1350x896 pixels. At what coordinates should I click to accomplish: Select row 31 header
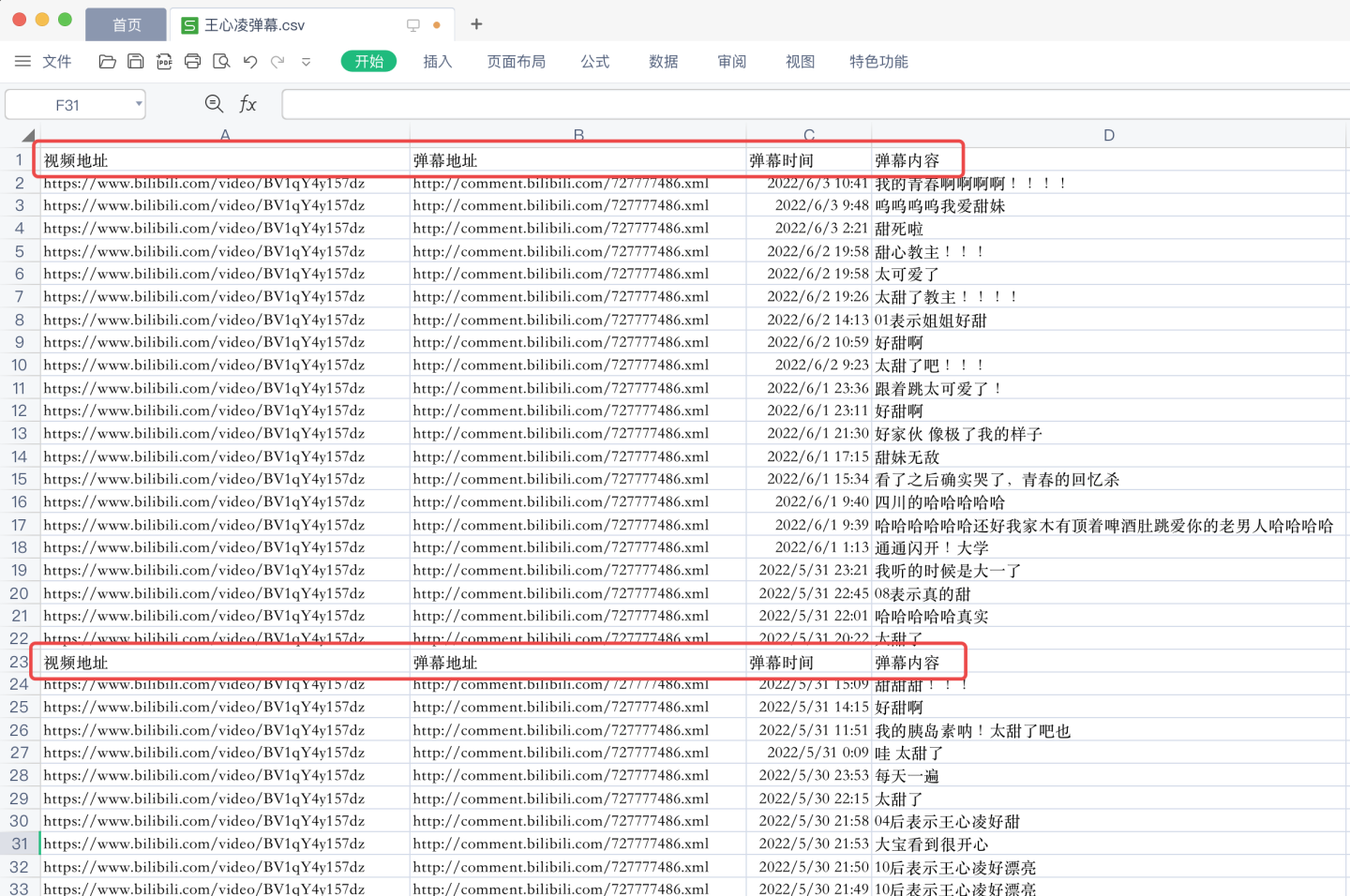19,844
